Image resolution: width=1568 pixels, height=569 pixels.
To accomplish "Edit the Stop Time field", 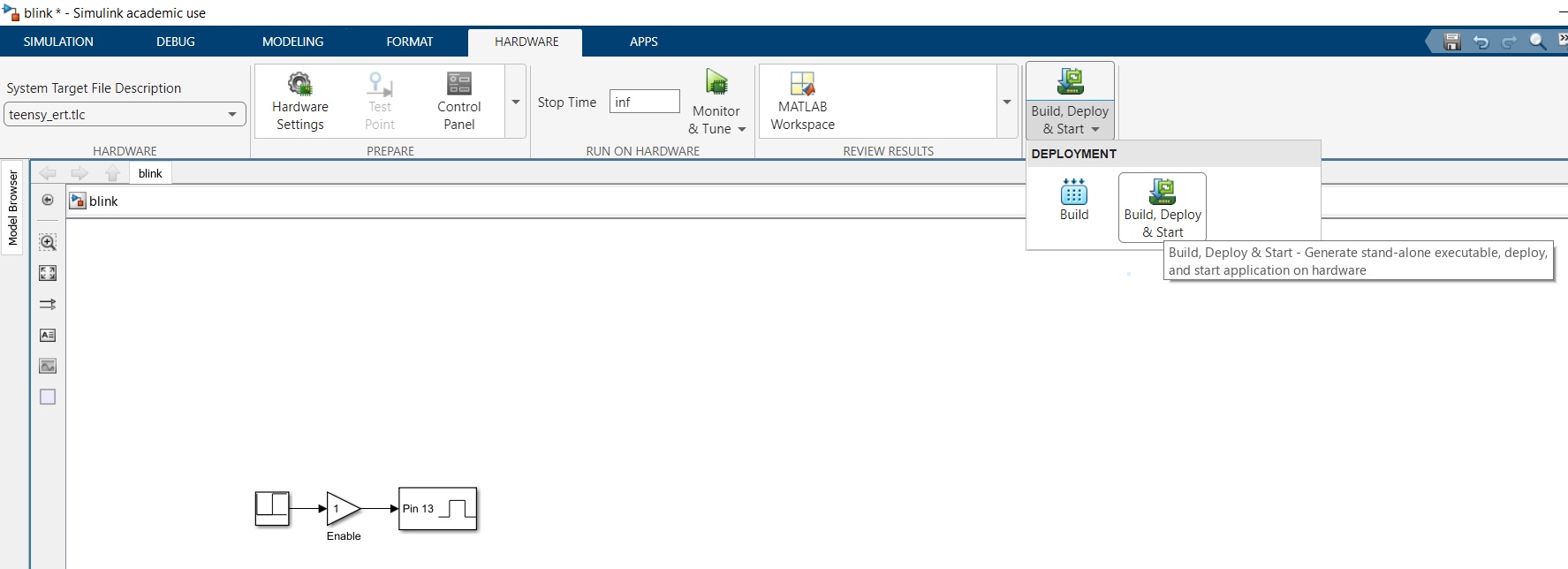I will (645, 102).
